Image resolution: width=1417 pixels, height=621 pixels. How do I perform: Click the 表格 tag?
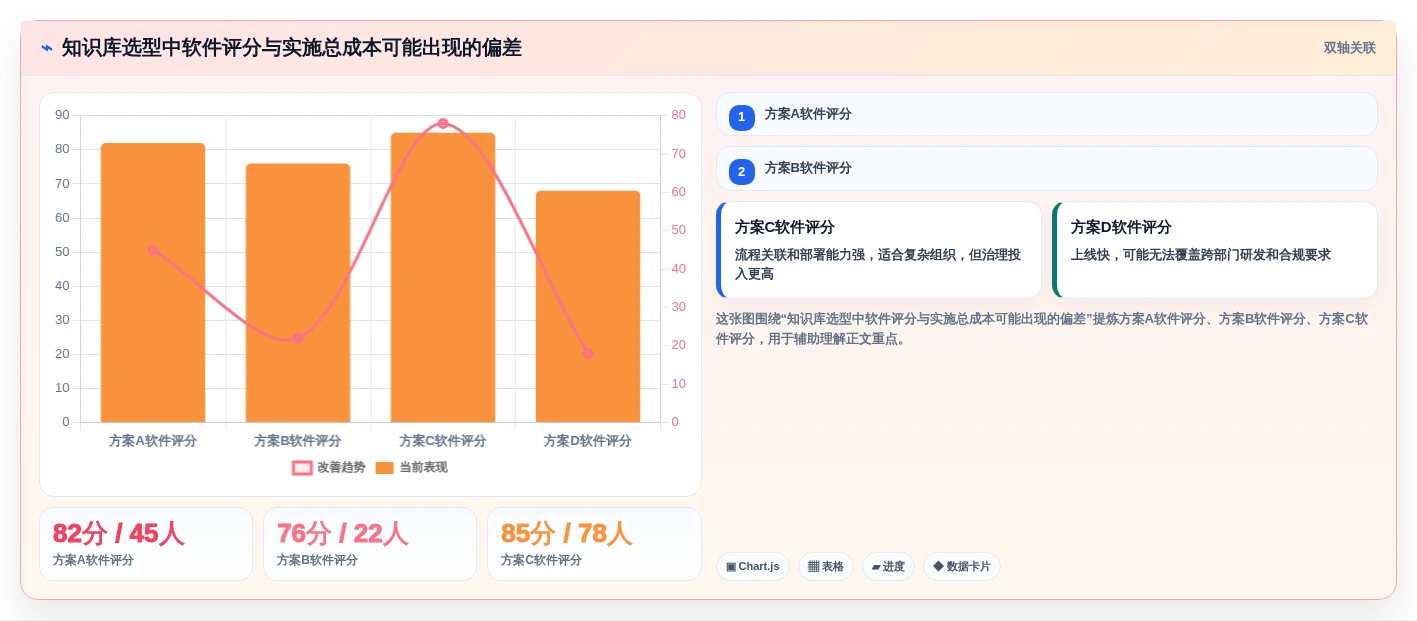click(x=826, y=567)
